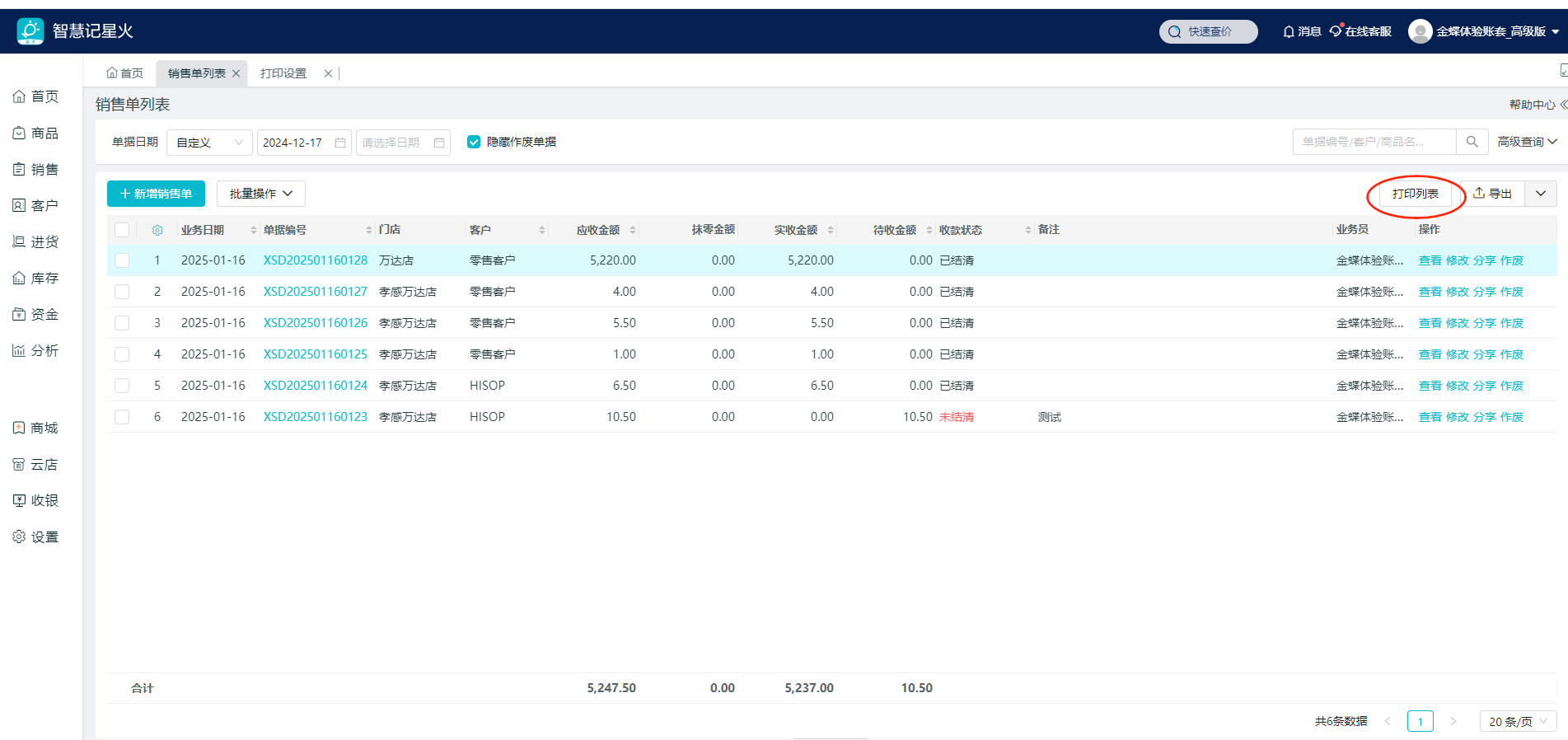Select checkbox for row XSD202501160123
This screenshot has width=1568, height=740.
[x=122, y=417]
